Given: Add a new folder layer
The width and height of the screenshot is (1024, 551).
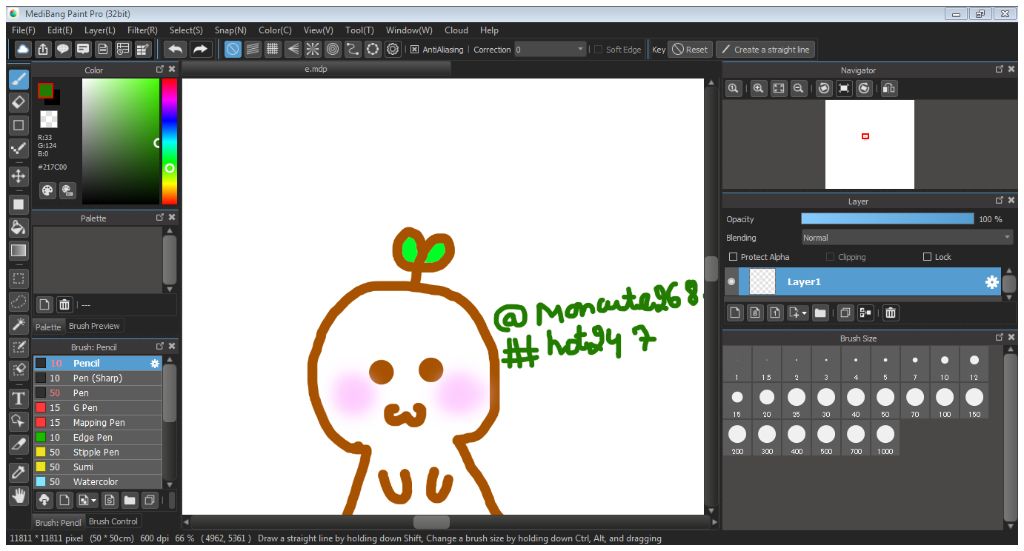Looking at the screenshot, I should coord(820,313).
